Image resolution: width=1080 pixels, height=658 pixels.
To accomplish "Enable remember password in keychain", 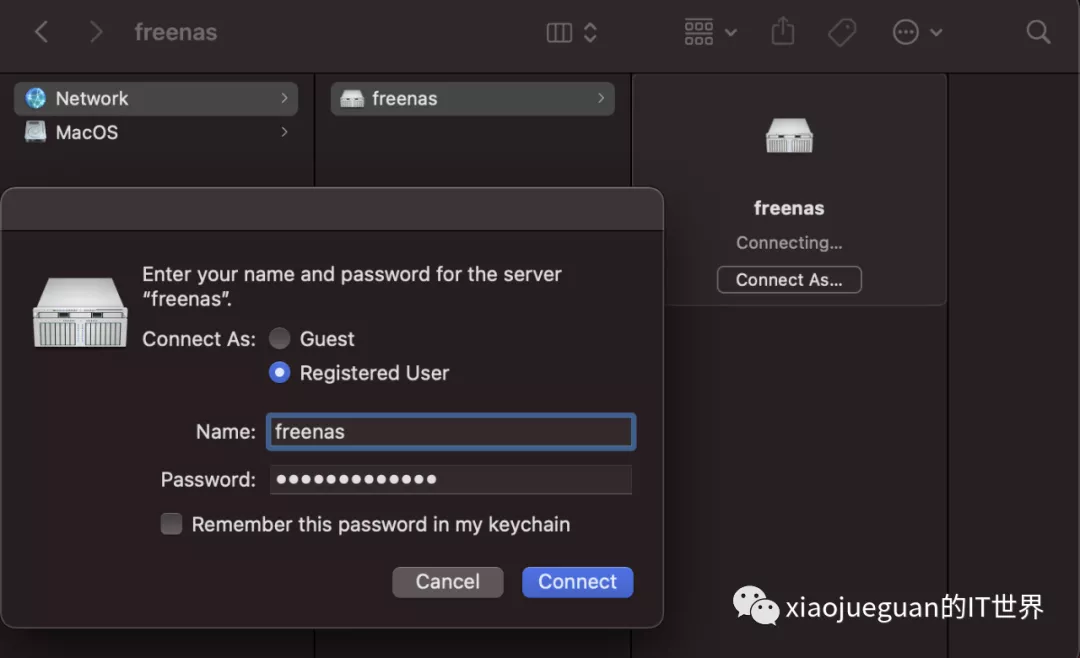I will point(171,523).
